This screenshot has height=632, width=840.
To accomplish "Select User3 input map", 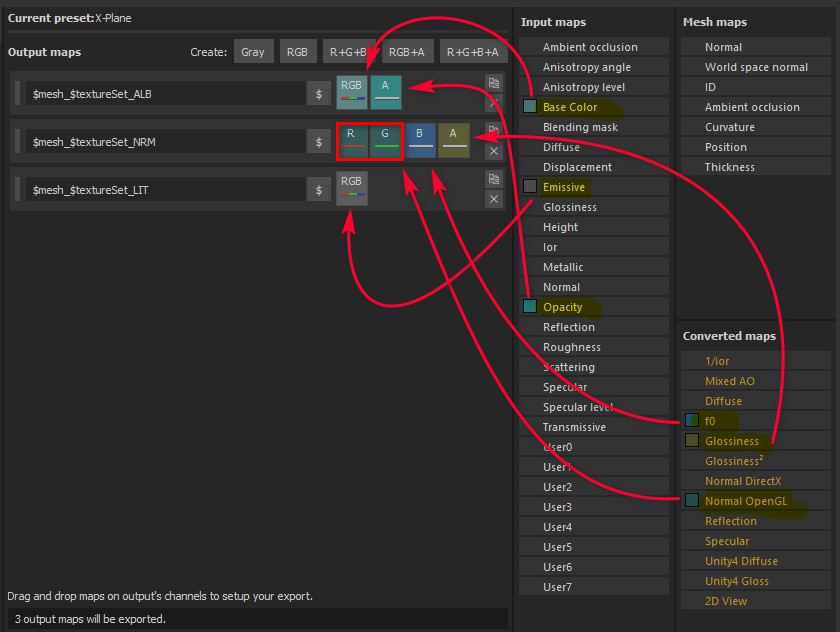I will [x=594, y=507].
